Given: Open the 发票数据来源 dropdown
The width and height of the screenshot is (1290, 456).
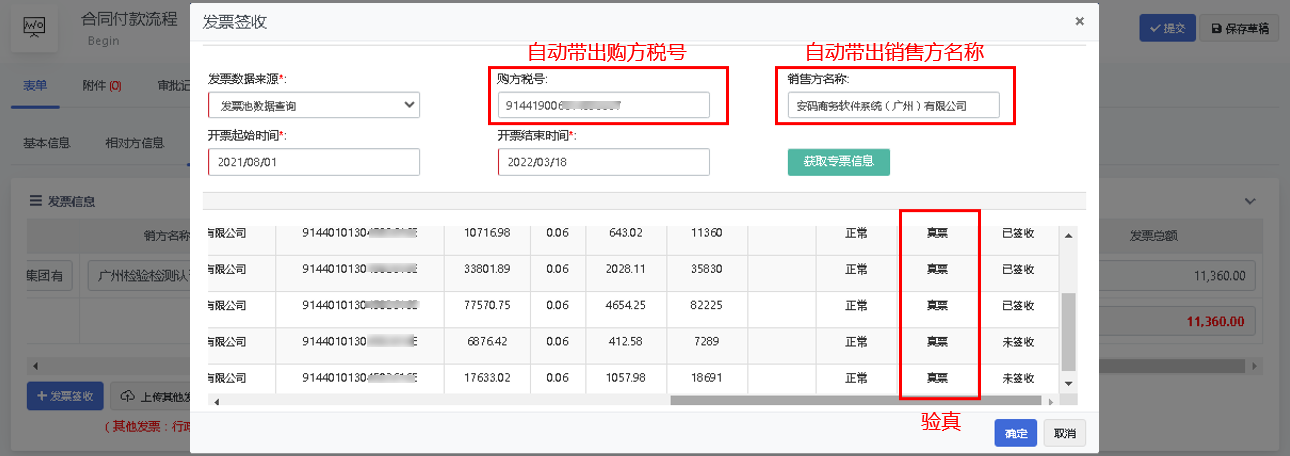Looking at the screenshot, I should click(314, 105).
